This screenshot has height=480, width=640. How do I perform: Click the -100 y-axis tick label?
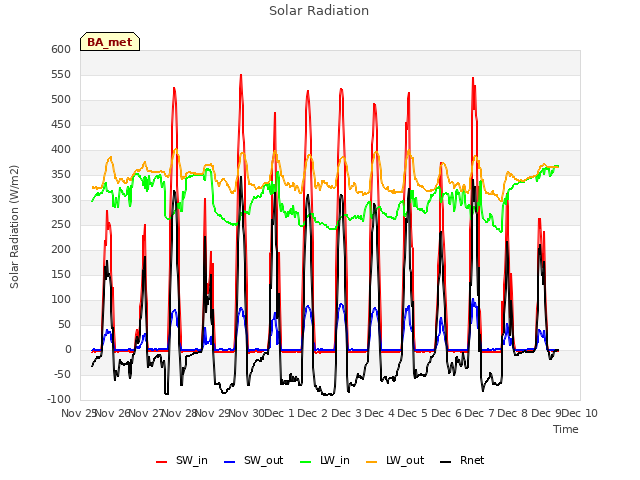click(59, 400)
